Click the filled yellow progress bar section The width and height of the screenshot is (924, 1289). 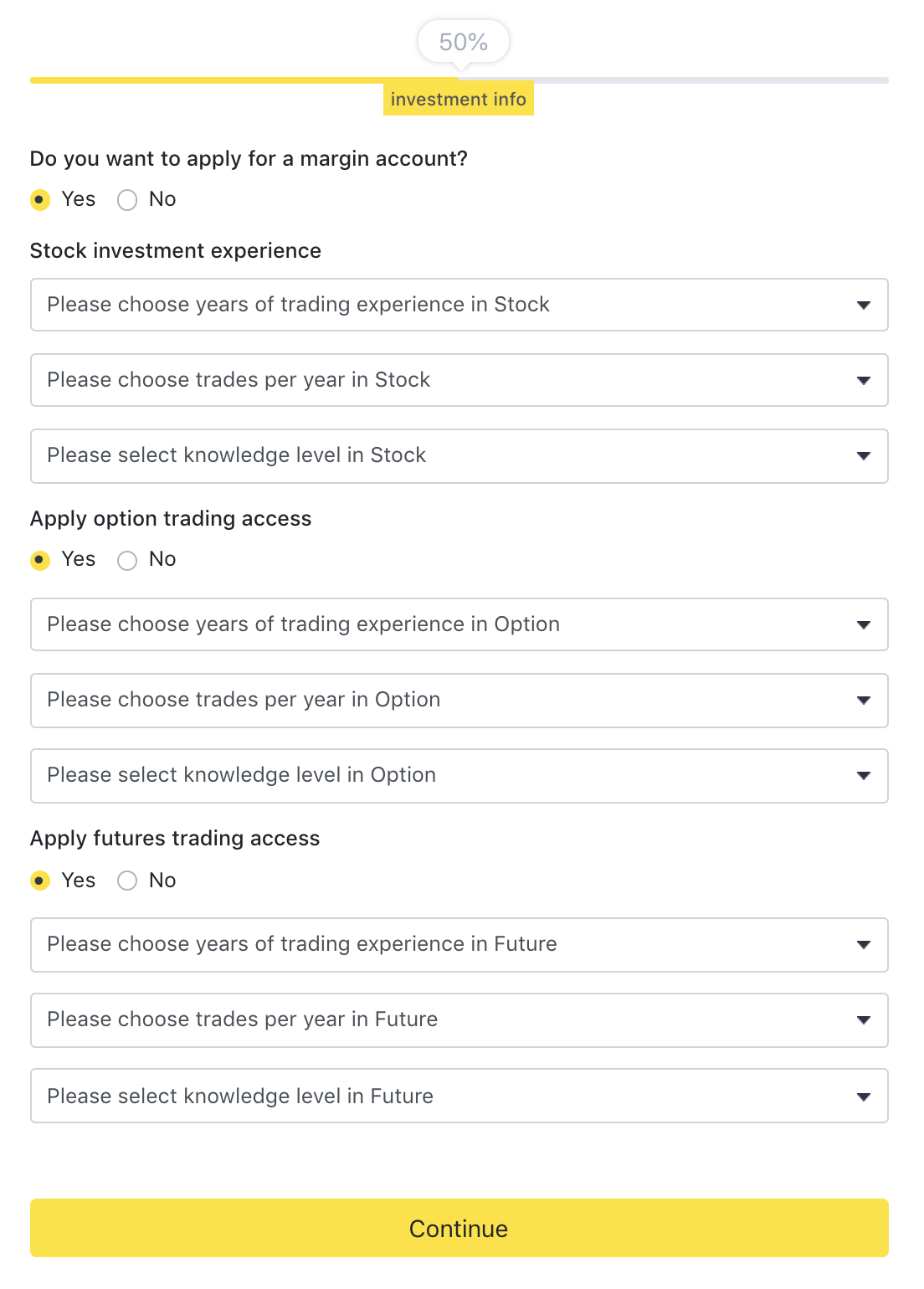point(209,80)
